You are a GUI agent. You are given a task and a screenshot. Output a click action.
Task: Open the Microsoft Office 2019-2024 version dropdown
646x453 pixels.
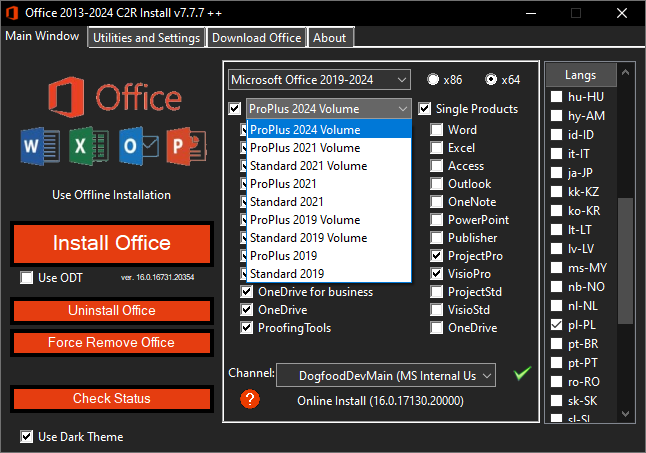[x=319, y=79]
